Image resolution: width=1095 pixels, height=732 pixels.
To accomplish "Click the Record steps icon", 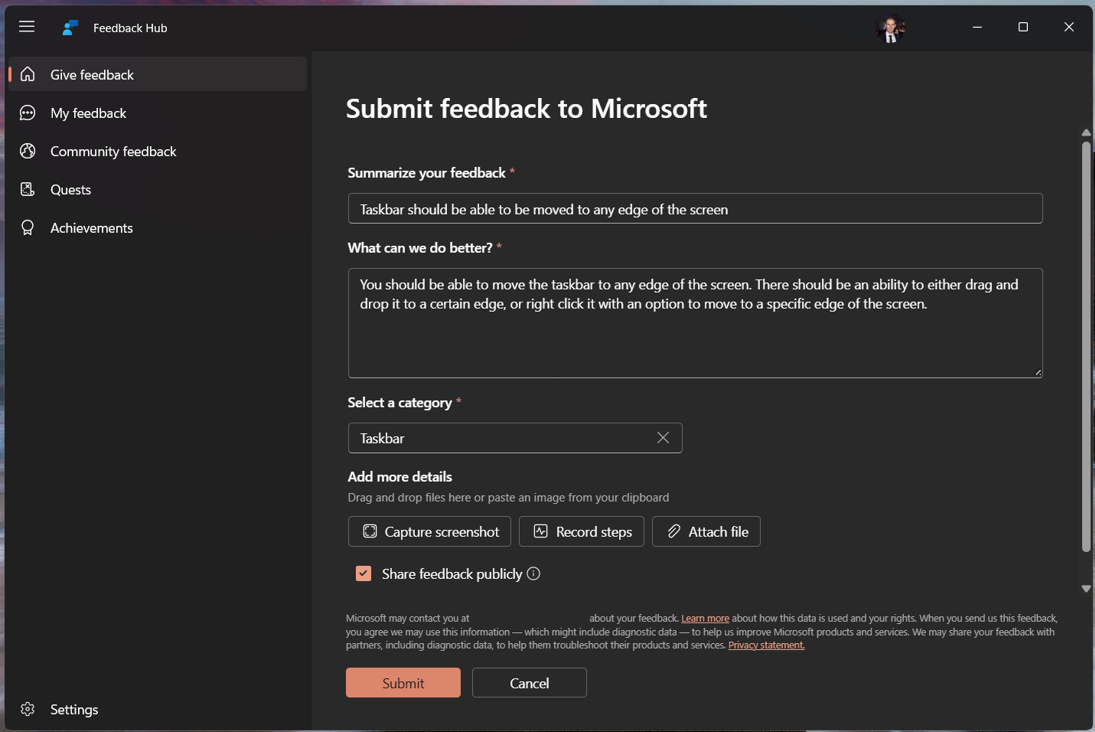I will pyautogui.click(x=540, y=531).
